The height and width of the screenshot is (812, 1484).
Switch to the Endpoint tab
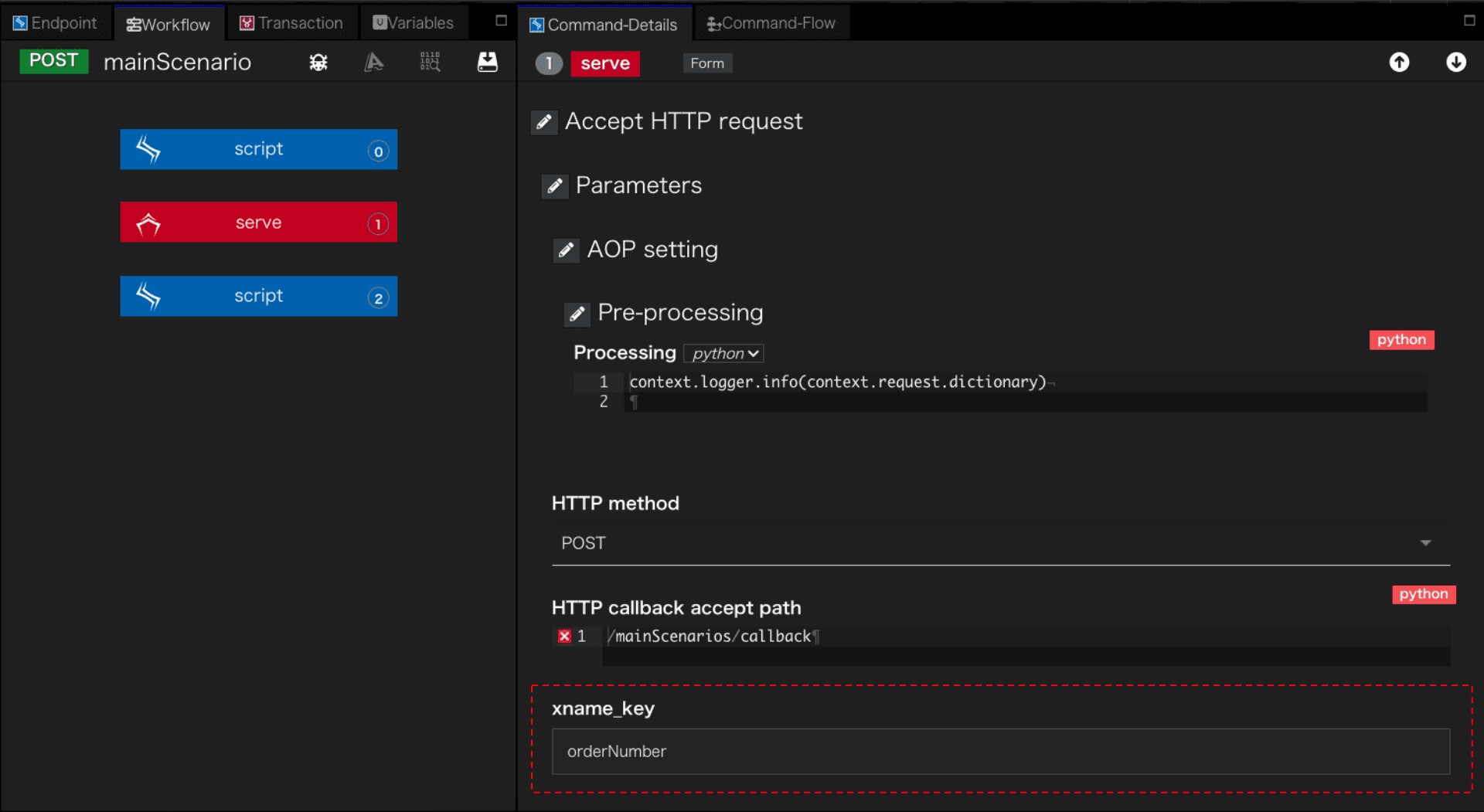pyautogui.click(x=55, y=23)
